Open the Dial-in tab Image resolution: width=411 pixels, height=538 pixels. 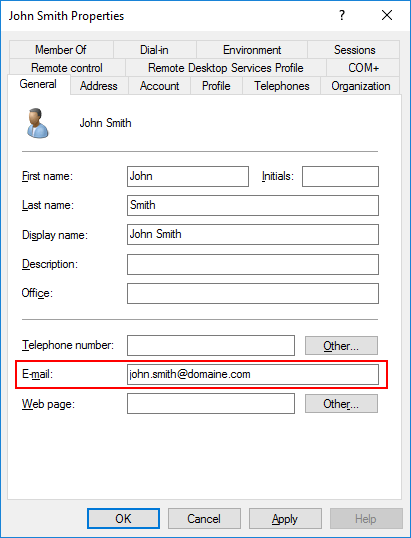pos(154,50)
